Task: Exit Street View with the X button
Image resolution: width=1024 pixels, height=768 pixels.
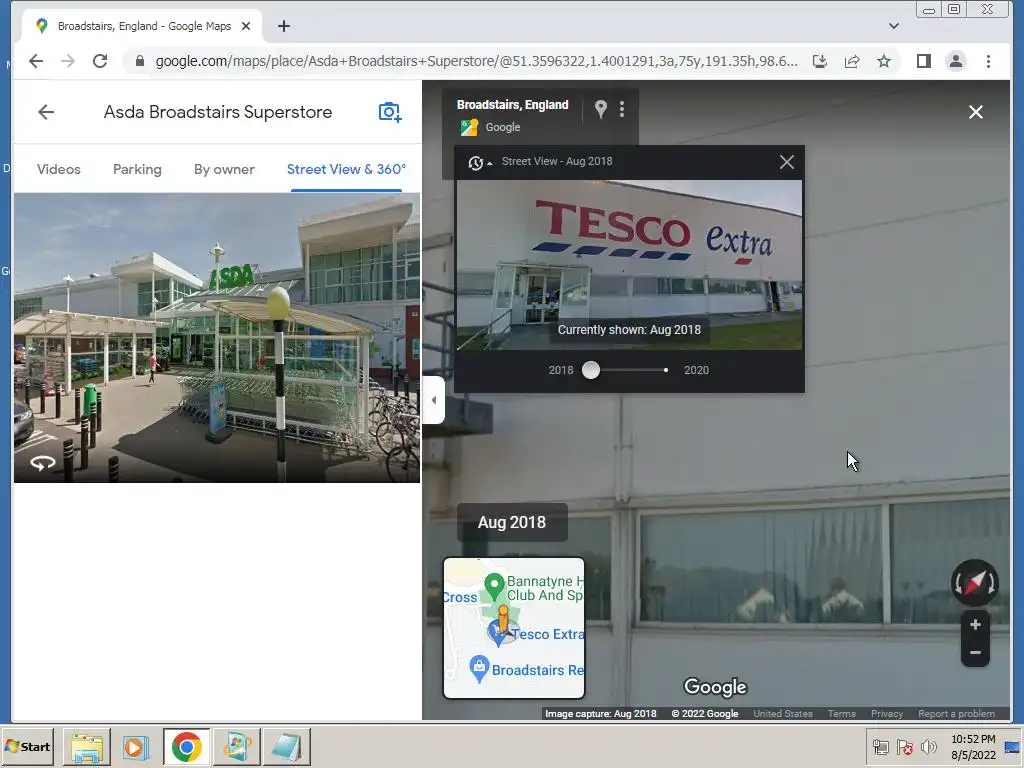Action: 976,112
